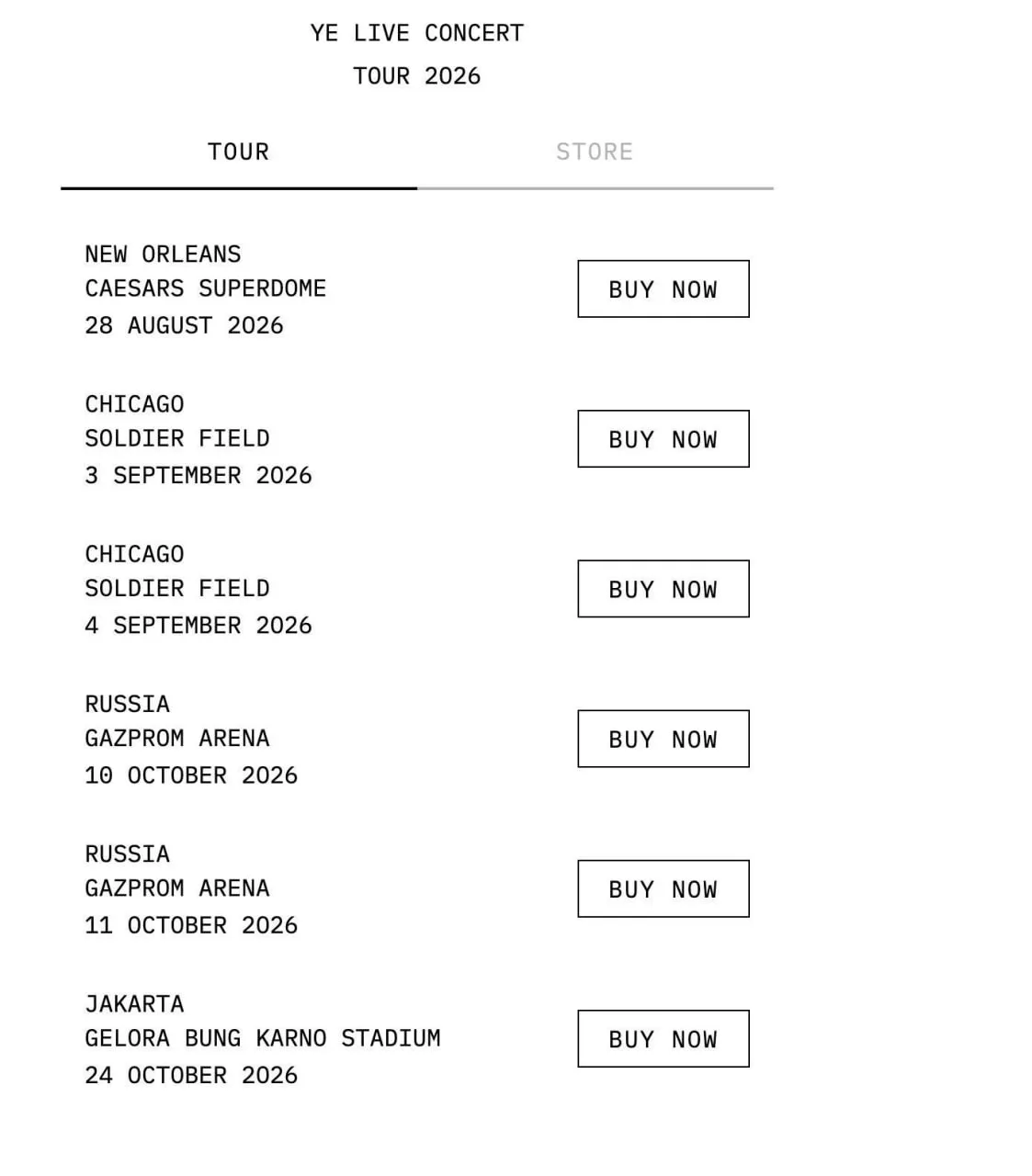Select the TOUR tab
This screenshot has width=1032, height=1176.
click(239, 152)
